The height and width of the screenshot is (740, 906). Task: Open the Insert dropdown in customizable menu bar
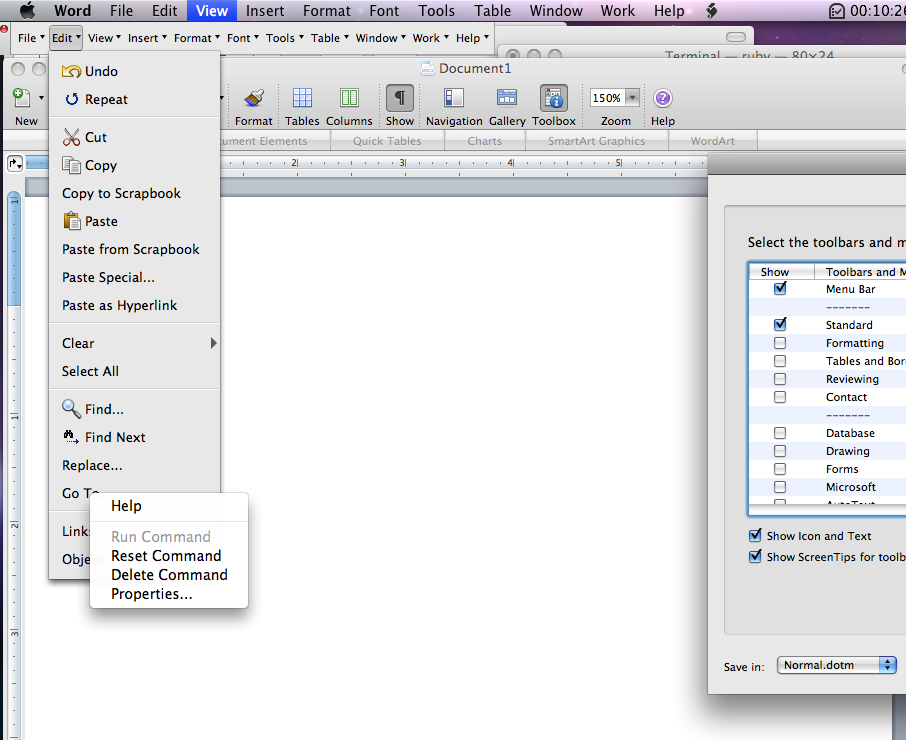pos(147,38)
